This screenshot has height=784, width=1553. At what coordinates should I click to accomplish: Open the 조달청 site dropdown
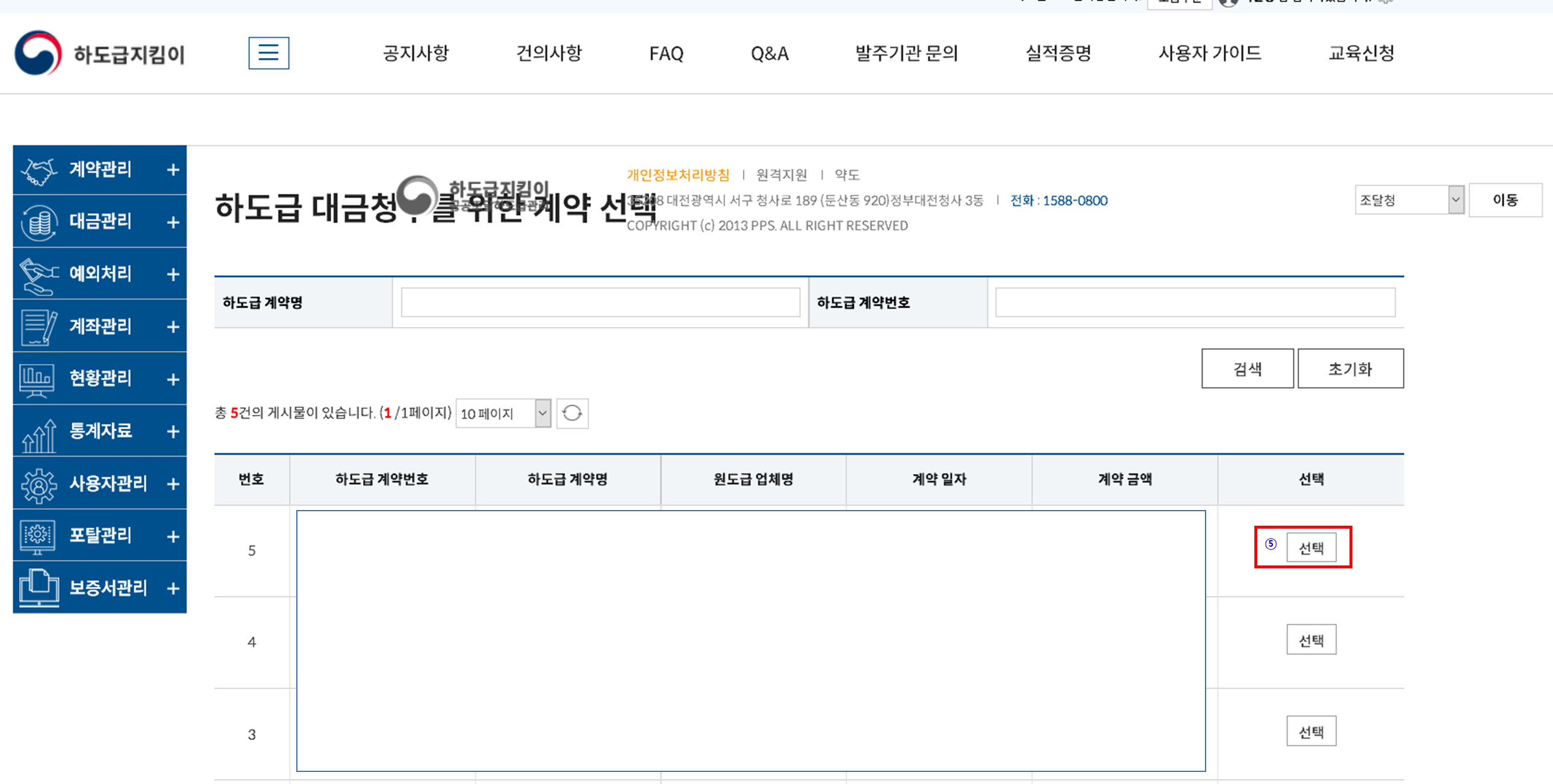pos(1408,201)
